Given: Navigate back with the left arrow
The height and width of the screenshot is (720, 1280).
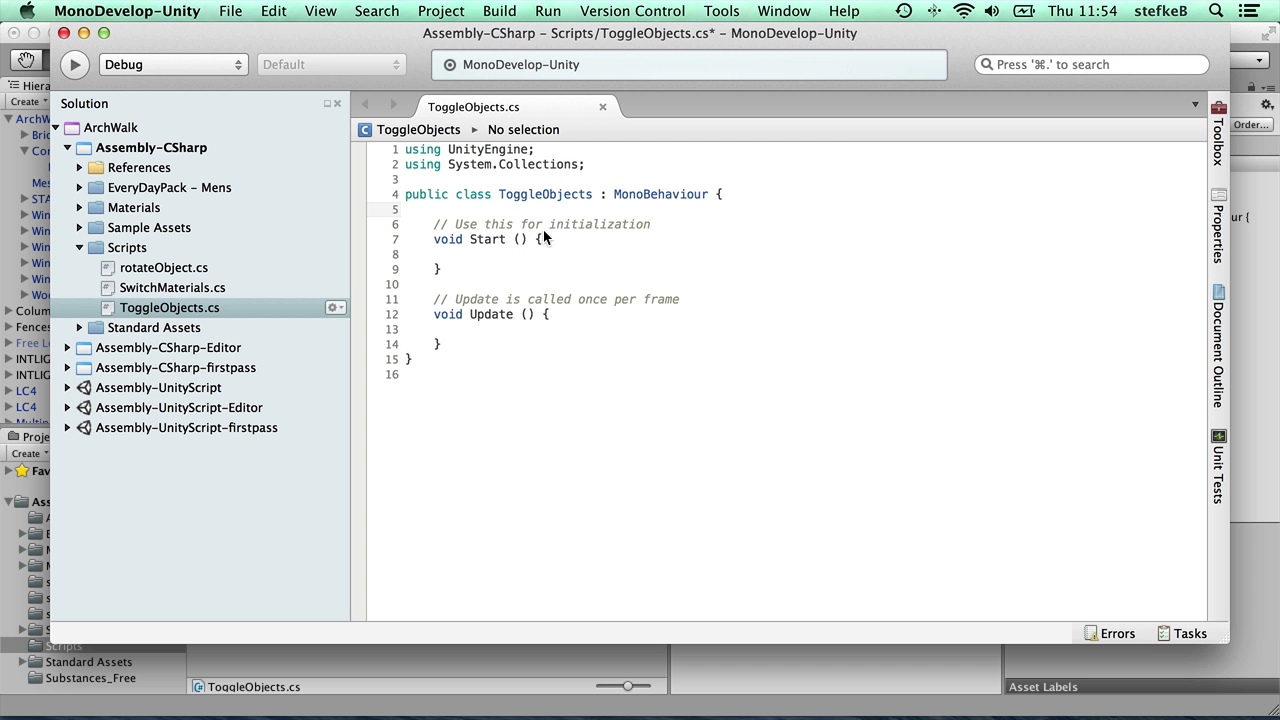Looking at the screenshot, I should pyautogui.click(x=365, y=104).
